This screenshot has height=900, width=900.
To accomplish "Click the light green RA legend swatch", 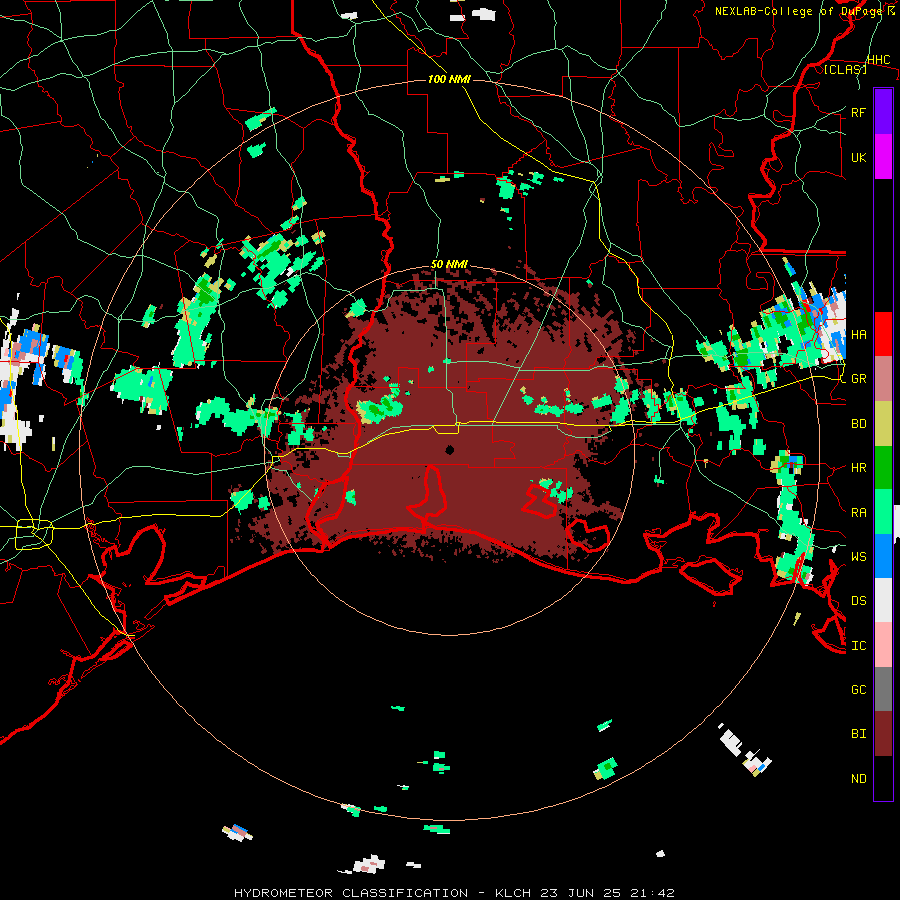I will tap(883, 512).
